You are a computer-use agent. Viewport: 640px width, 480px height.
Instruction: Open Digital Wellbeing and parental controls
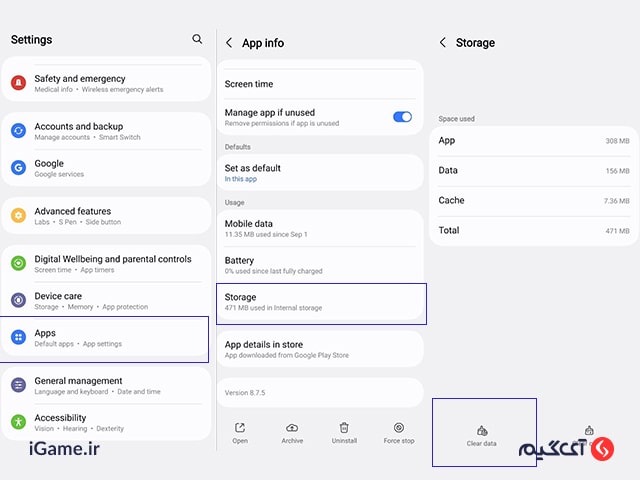coord(106,264)
